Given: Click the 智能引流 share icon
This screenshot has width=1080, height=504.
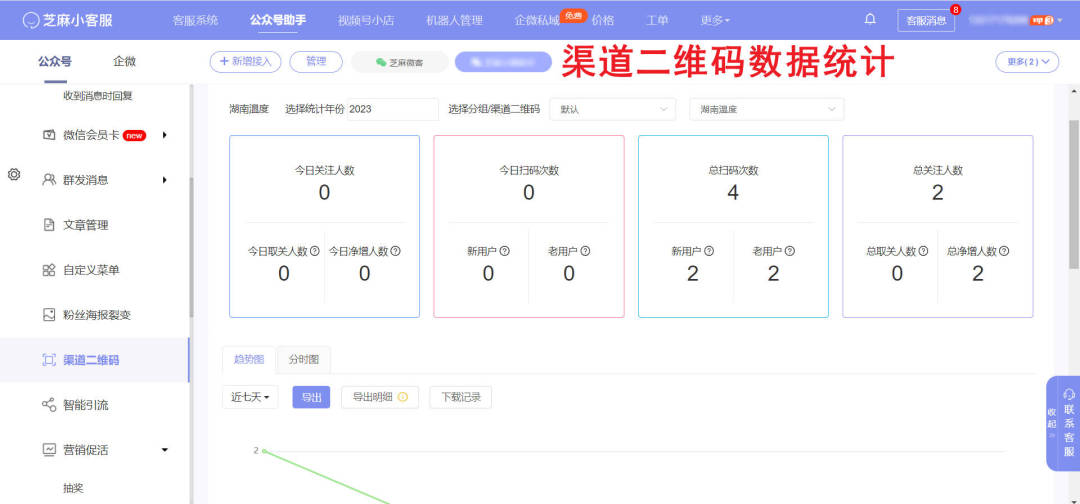Looking at the screenshot, I should click(x=49, y=406).
